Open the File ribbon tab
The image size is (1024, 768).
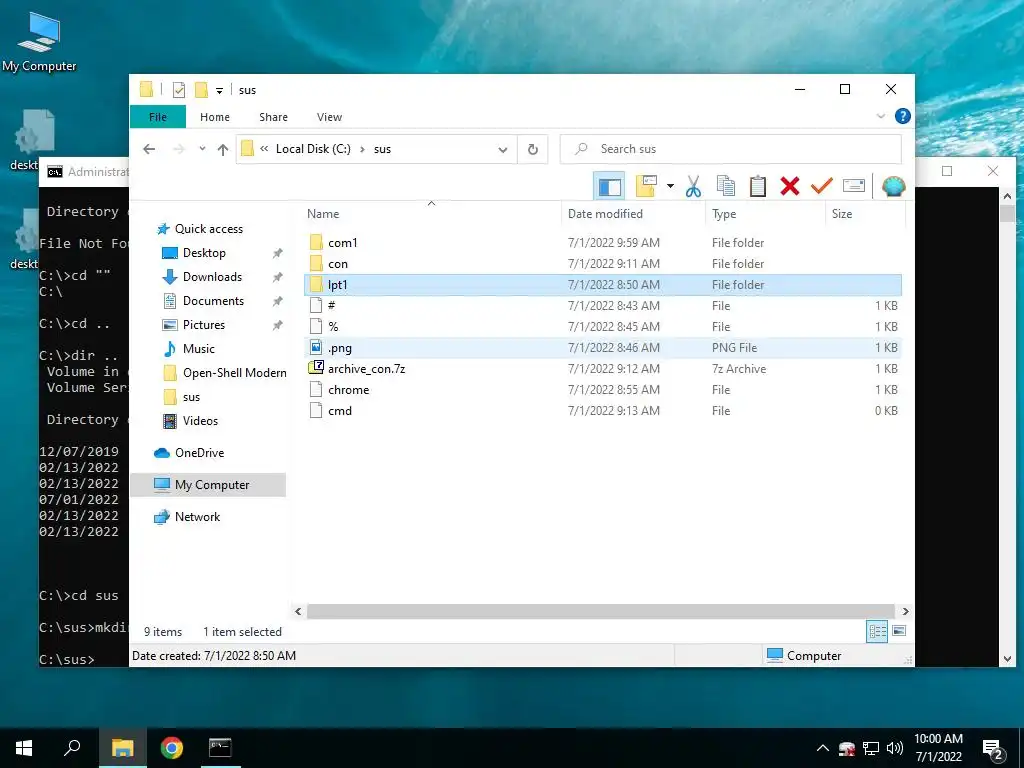tap(158, 117)
